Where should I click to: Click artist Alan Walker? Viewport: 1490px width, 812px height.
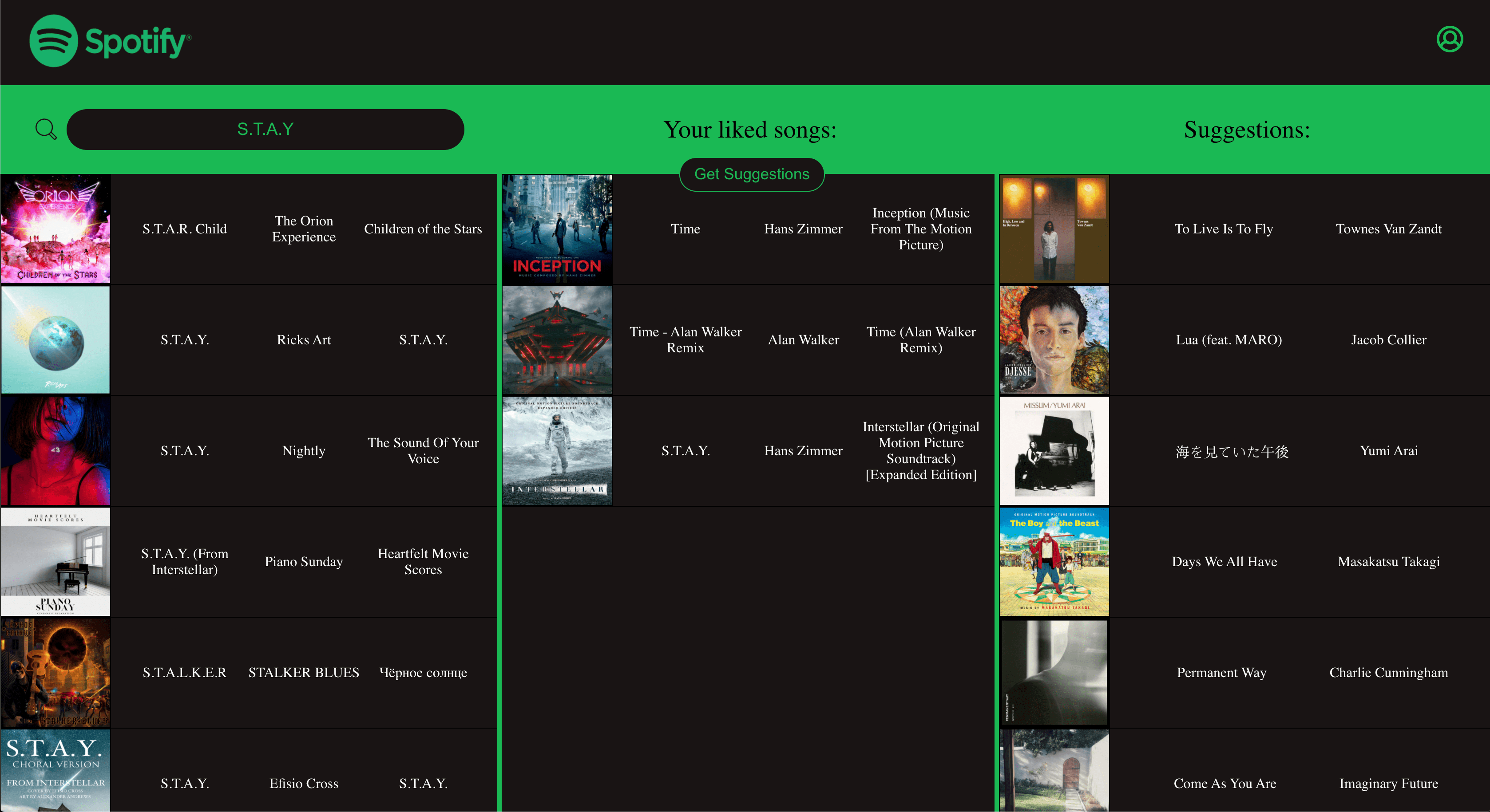[x=804, y=340]
